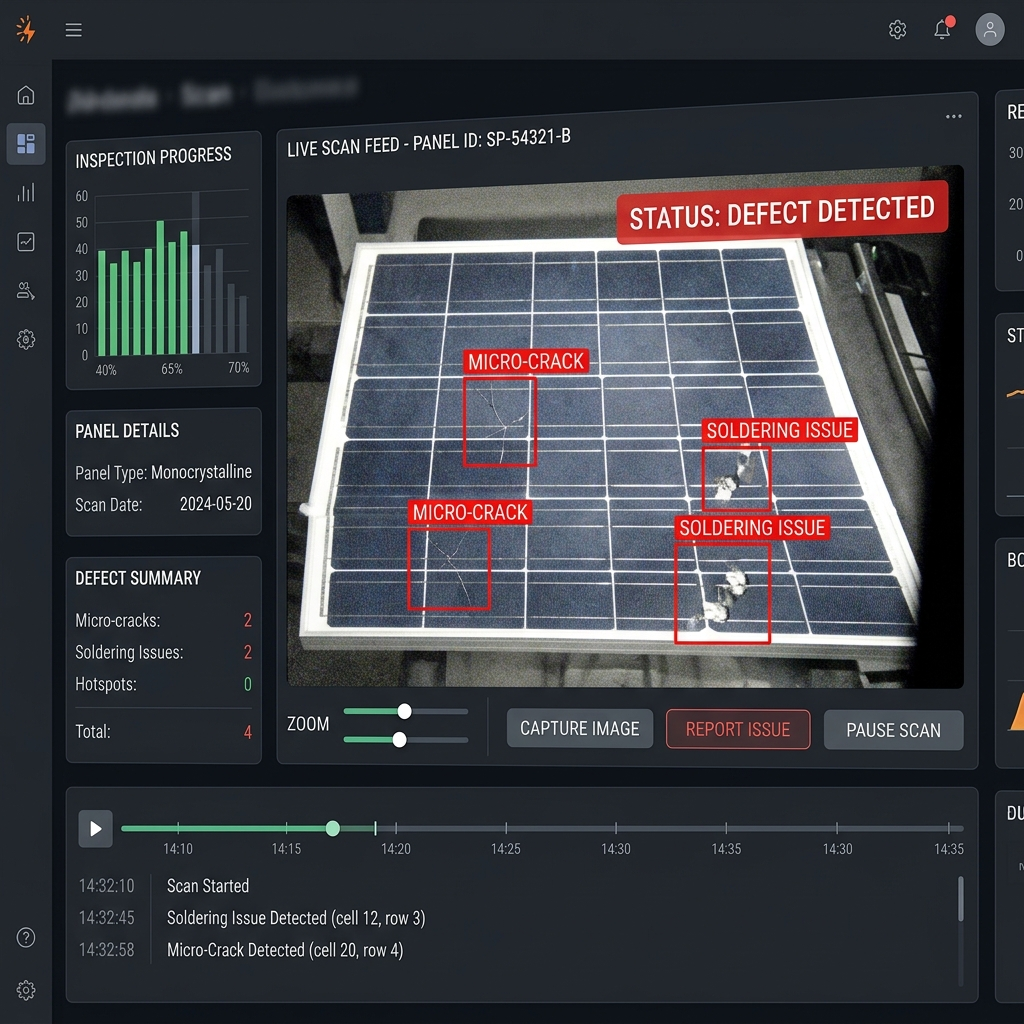The image size is (1024, 1024).
Task: Select the lower MICRO-CRACK defect box
Action: (x=449, y=569)
